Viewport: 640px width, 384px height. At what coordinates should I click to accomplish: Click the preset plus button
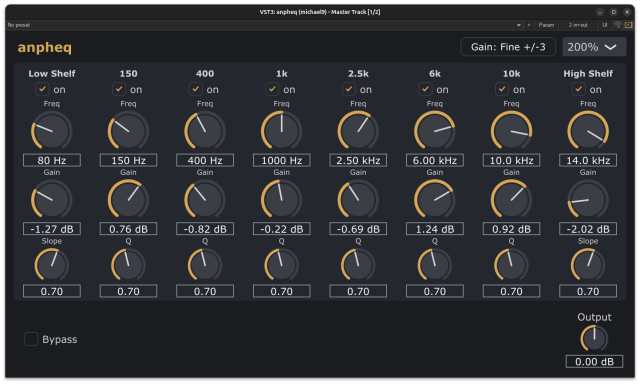click(529, 25)
